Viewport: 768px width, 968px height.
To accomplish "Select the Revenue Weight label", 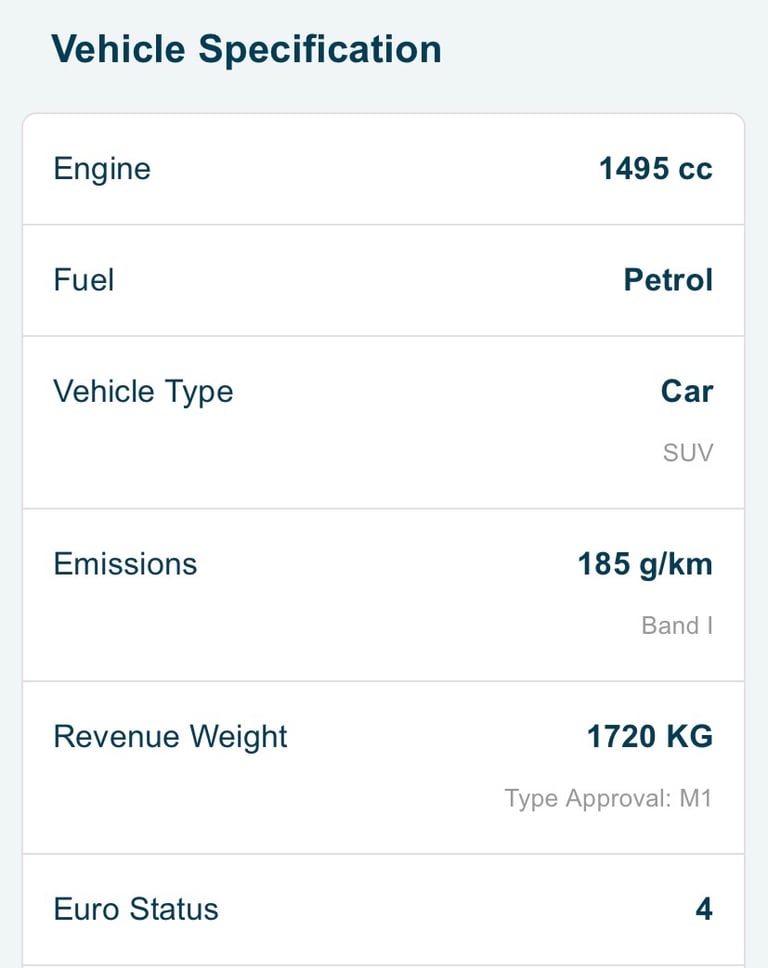I will coord(170,736).
